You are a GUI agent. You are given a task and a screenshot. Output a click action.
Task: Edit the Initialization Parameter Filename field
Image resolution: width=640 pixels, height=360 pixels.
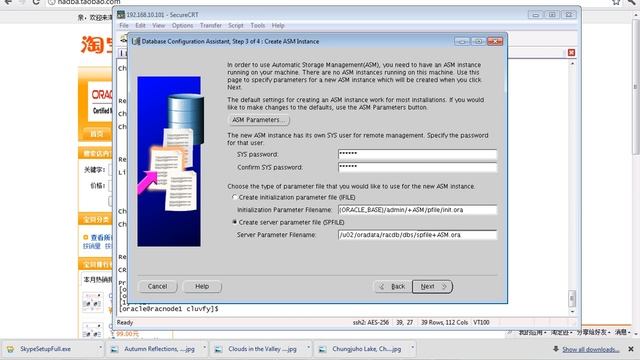(x=417, y=210)
